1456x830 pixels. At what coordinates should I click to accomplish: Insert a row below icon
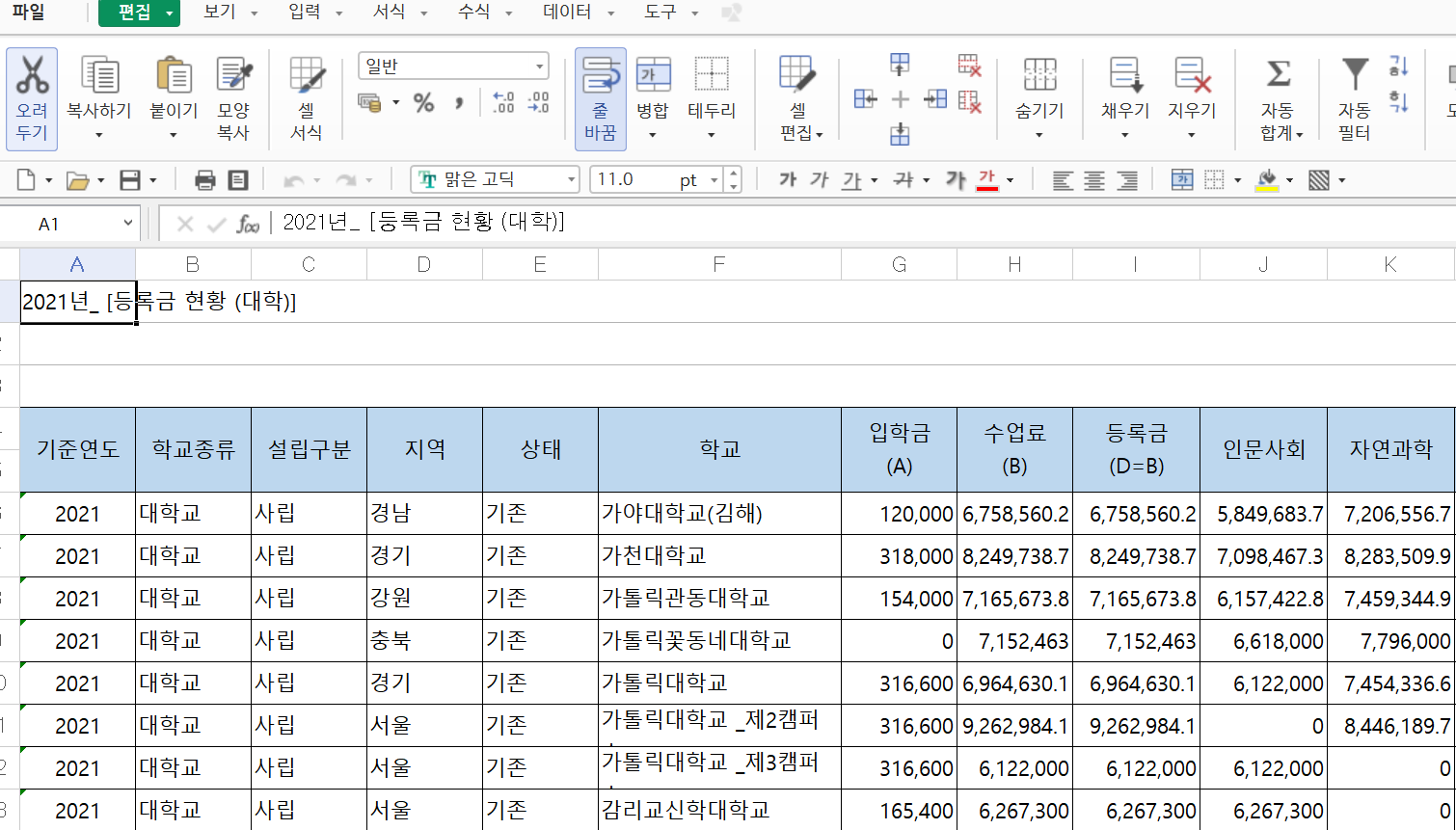coord(900,134)
